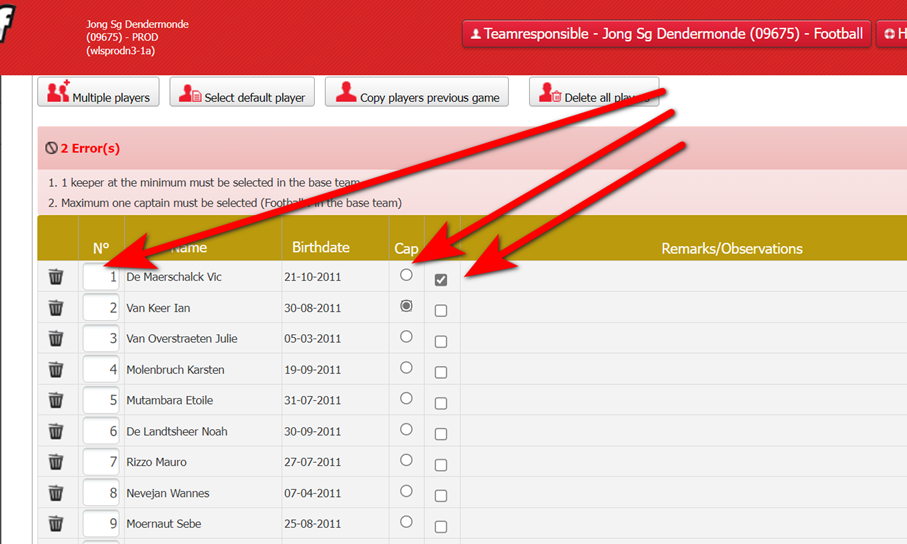Viewport: 907px width, 544px height.
Task: Remove Van Overstraeten Julie using trash icon
Action: 56,339
